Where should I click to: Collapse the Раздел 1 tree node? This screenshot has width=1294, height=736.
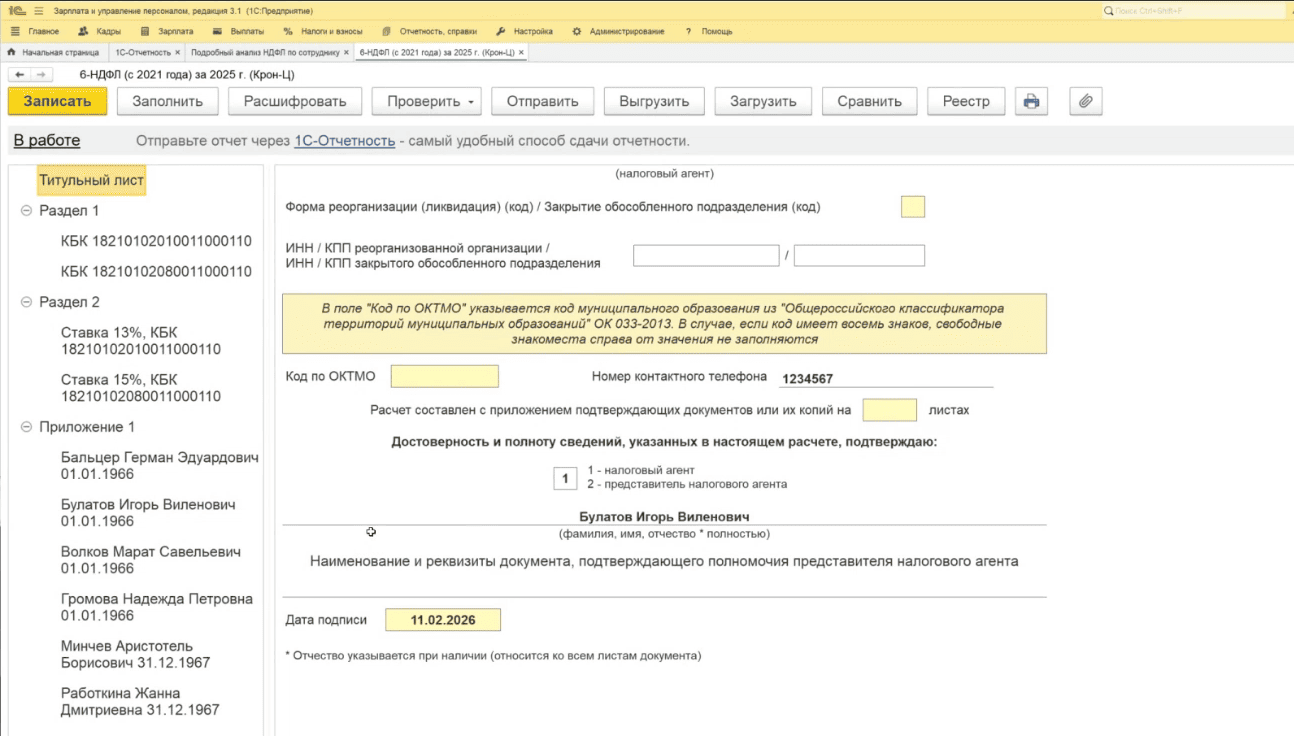coord(26,211)
